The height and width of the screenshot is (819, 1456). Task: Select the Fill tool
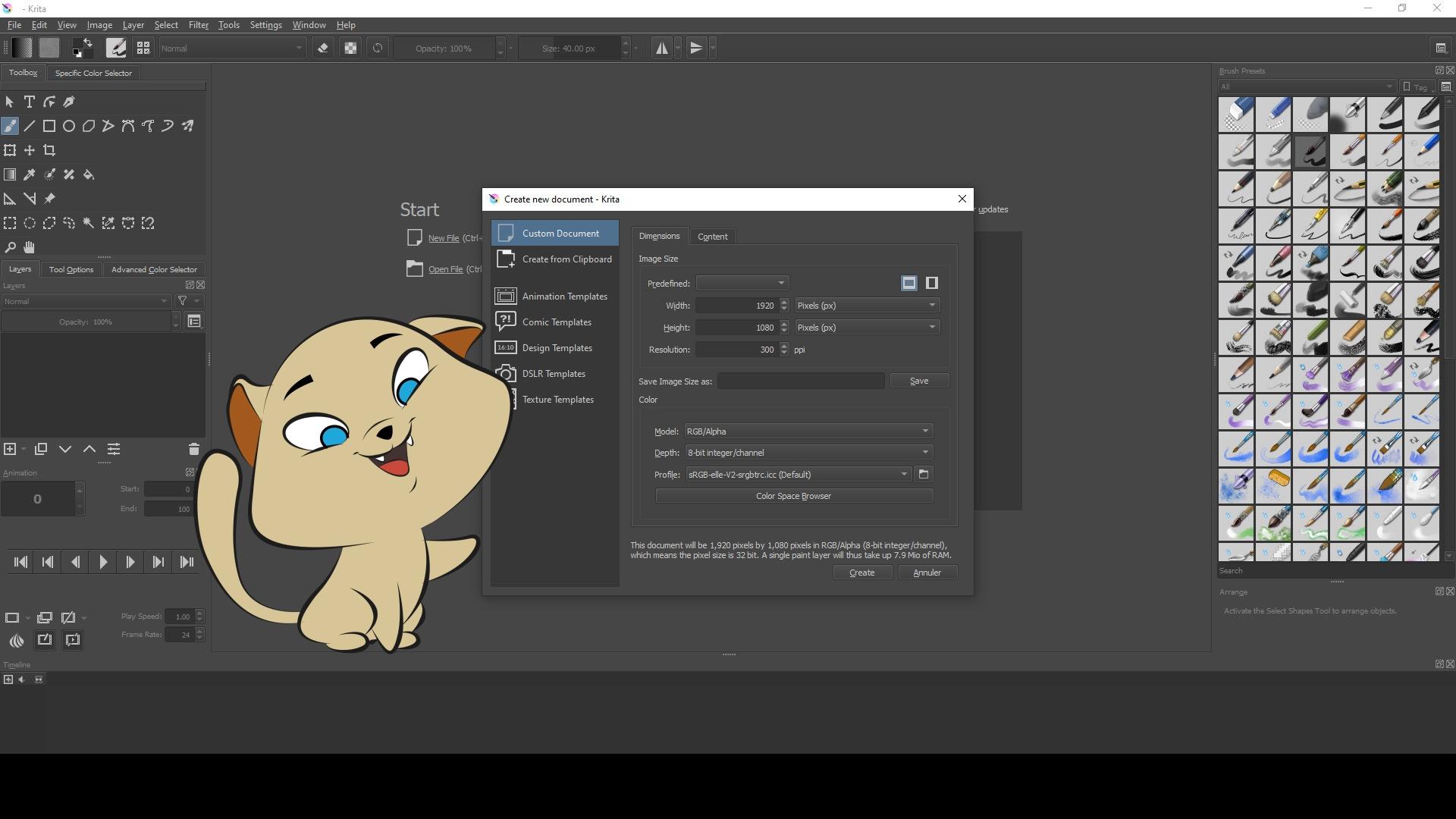pos(89,174)
